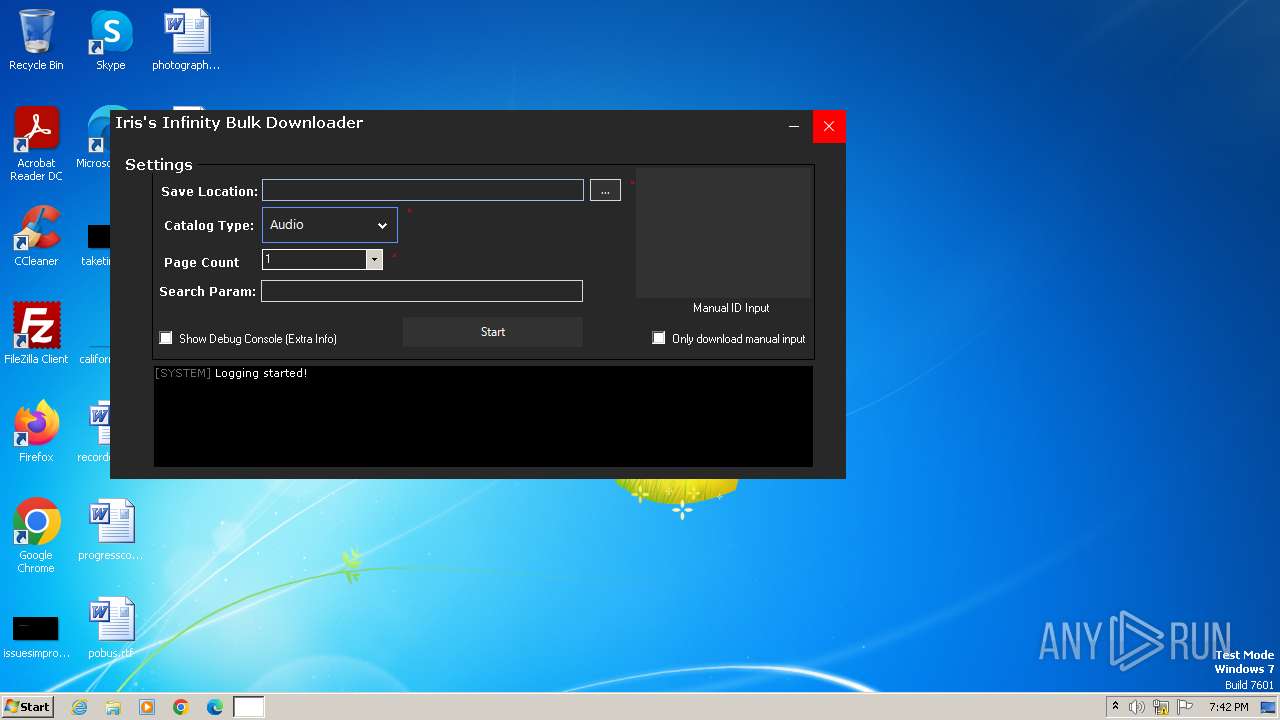The width and height of the screenshot is (1280, 720).
Task: Open the Action Center flag icon
Action: click(1185, 707)
